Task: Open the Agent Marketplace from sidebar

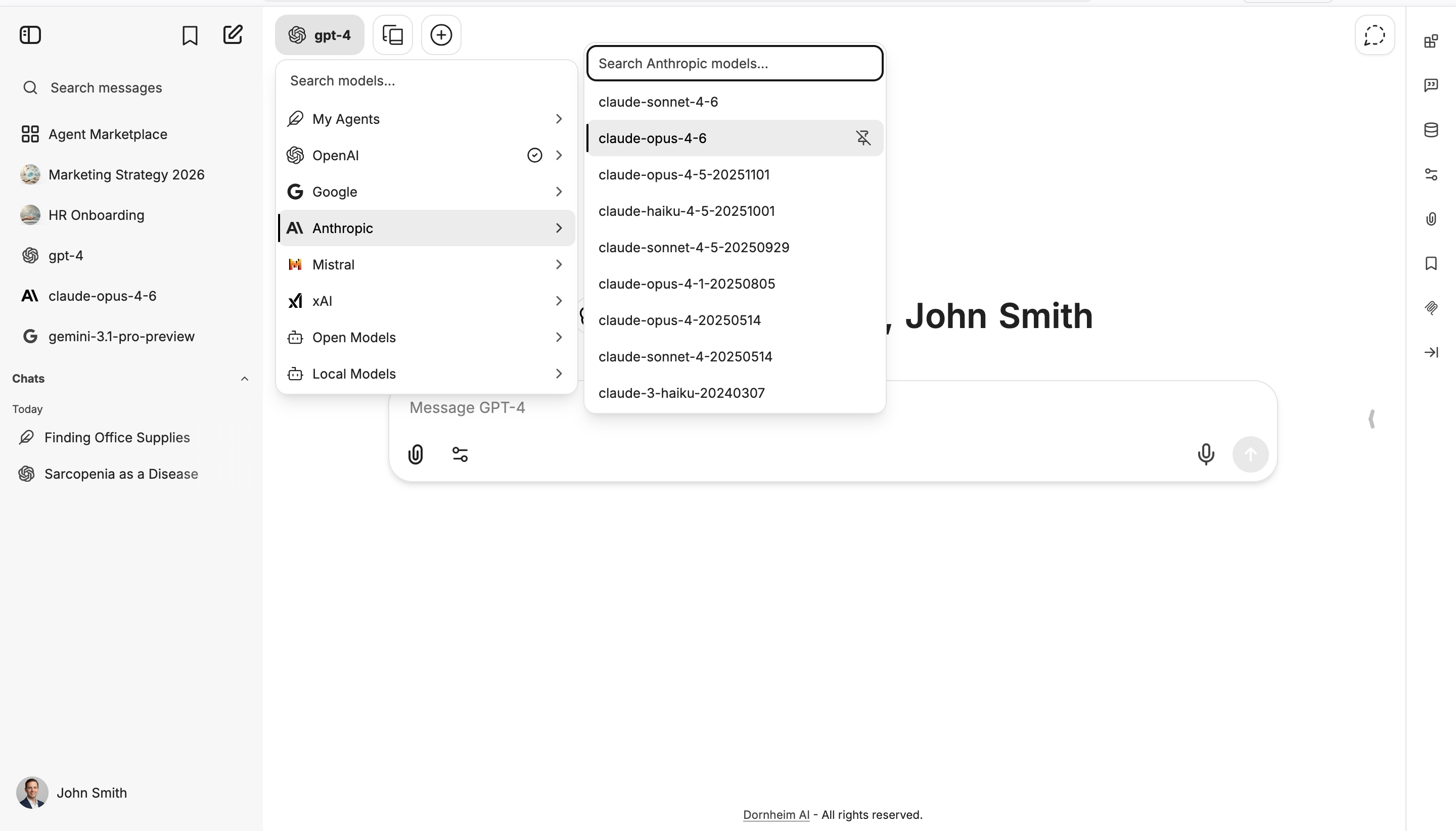Action: coord(107,133)
